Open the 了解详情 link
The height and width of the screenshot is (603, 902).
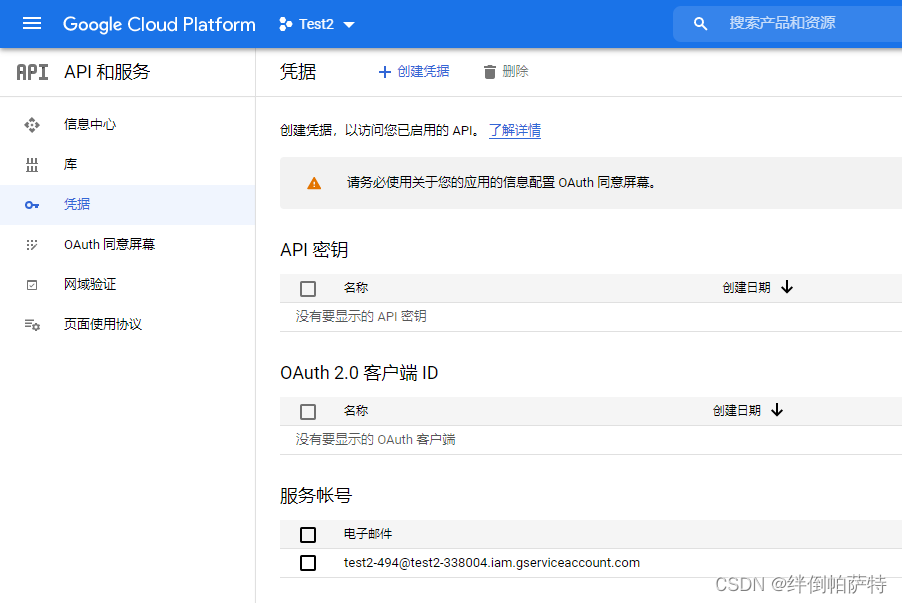pos(515,131)
